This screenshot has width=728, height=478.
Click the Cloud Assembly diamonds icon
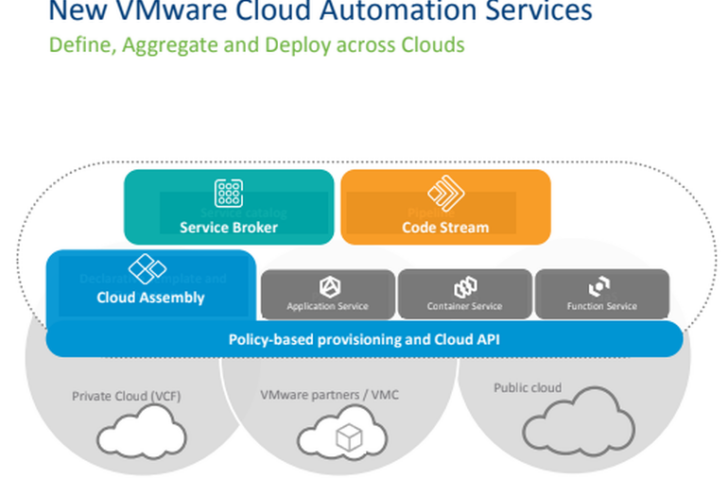[x=147, y=269]
